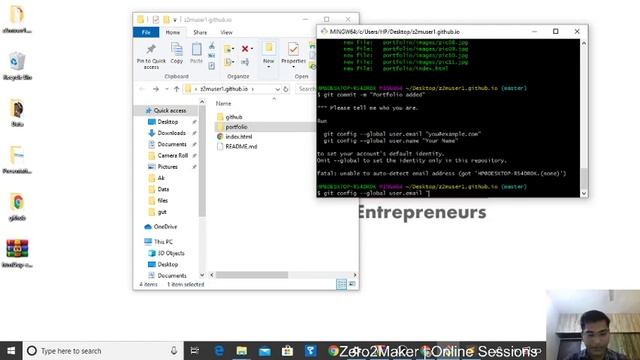This screenshot has height=360, width=640.
Task: Open the address bar history dropdown
Action: 278,89
